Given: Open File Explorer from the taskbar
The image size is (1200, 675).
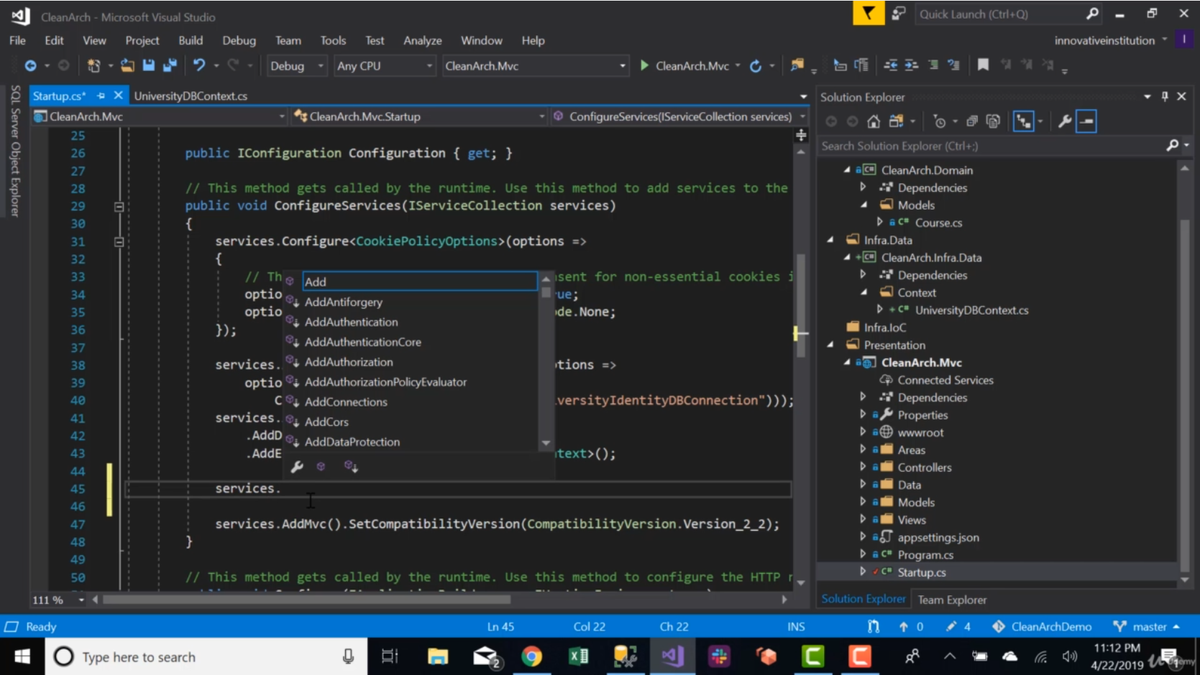Looking at the screenshot, I should (438, 657).
